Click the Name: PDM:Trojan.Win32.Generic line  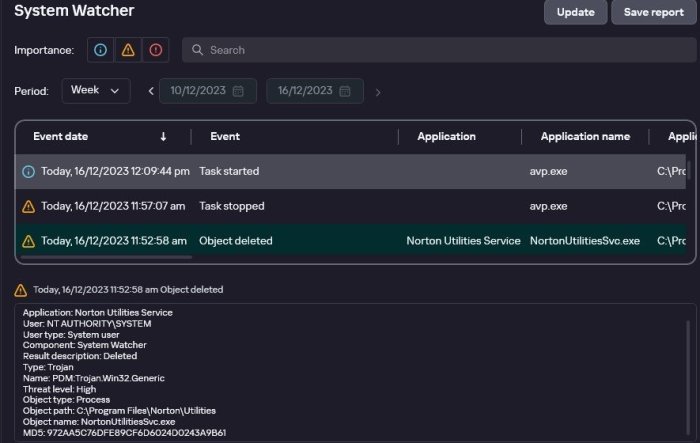click(x=94, y=378)
